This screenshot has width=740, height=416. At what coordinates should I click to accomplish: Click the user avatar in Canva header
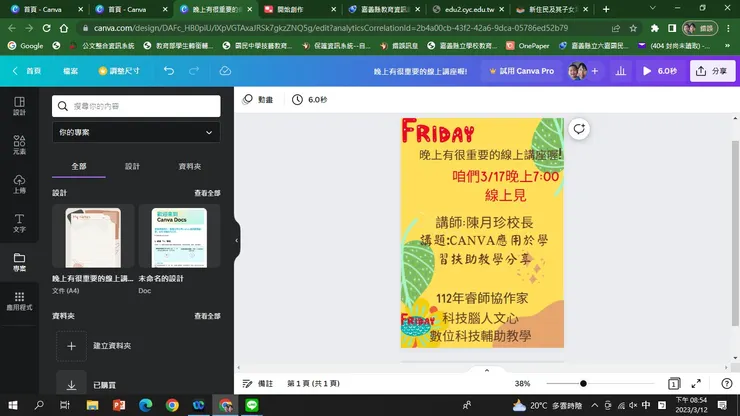(577, 71)
